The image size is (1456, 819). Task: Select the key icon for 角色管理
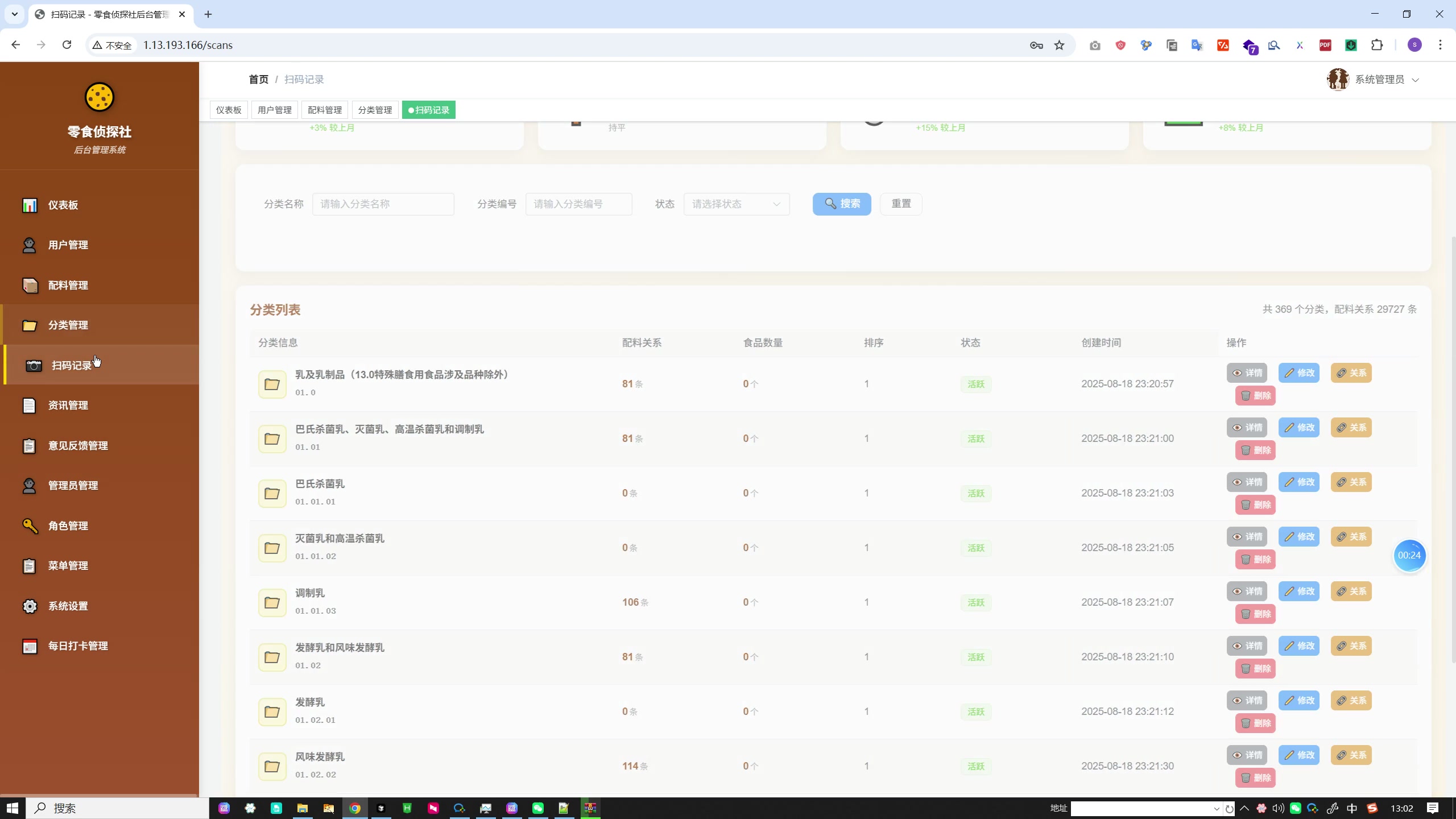pos(30,526)
